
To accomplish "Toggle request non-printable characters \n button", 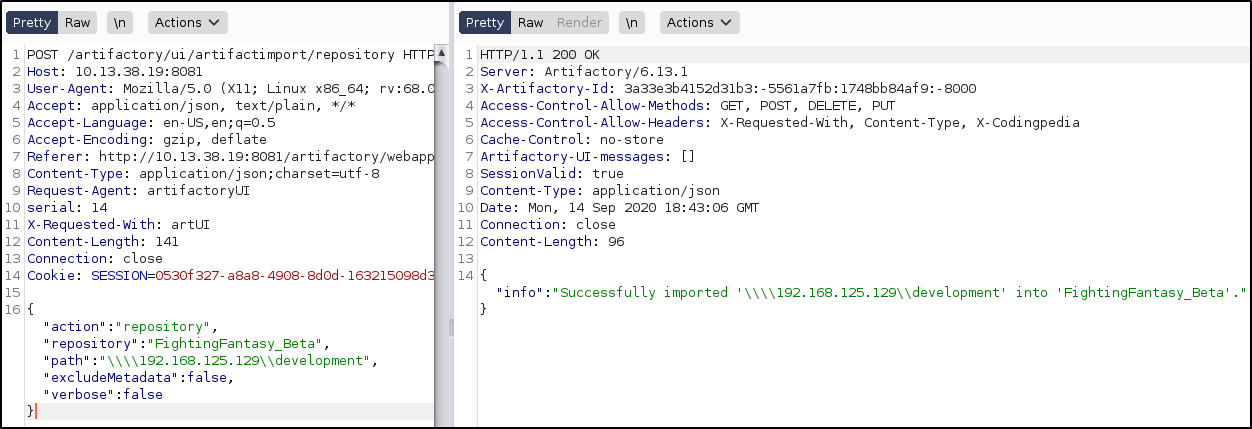I will pyautogui.click(x=120, y=22).
